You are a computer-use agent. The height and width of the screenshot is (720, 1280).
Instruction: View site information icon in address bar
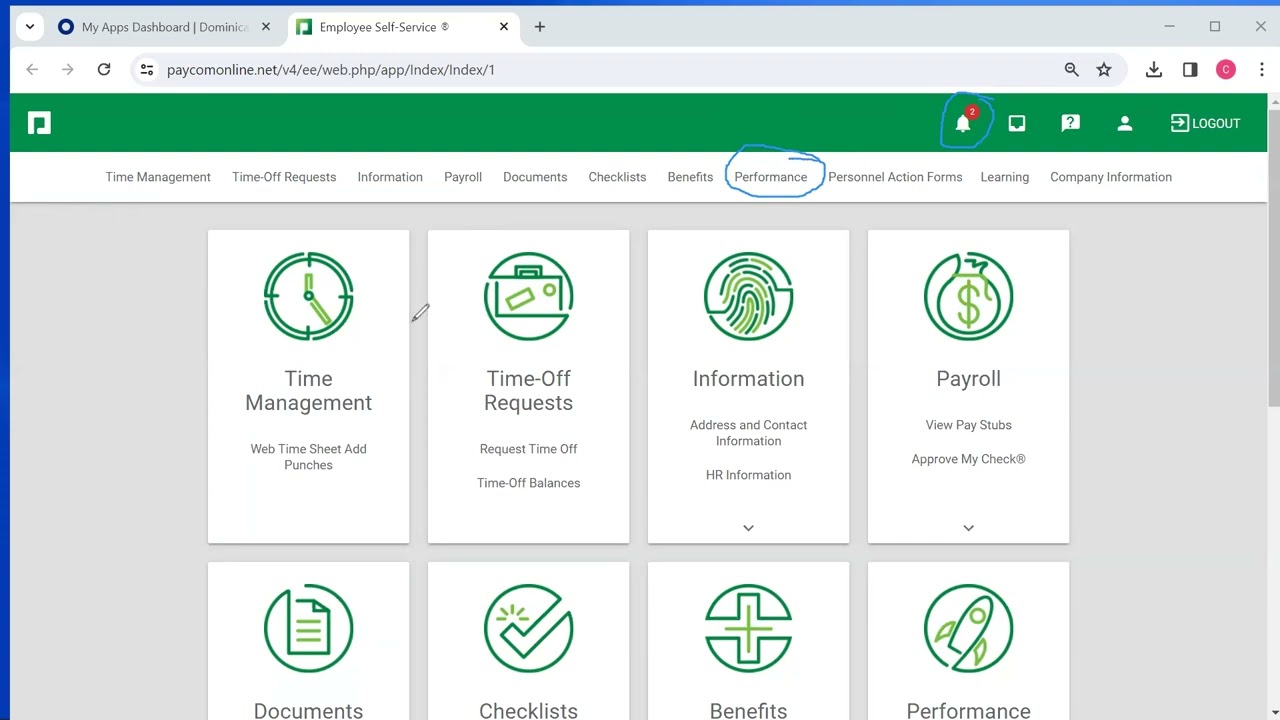(x=147, y=69)
